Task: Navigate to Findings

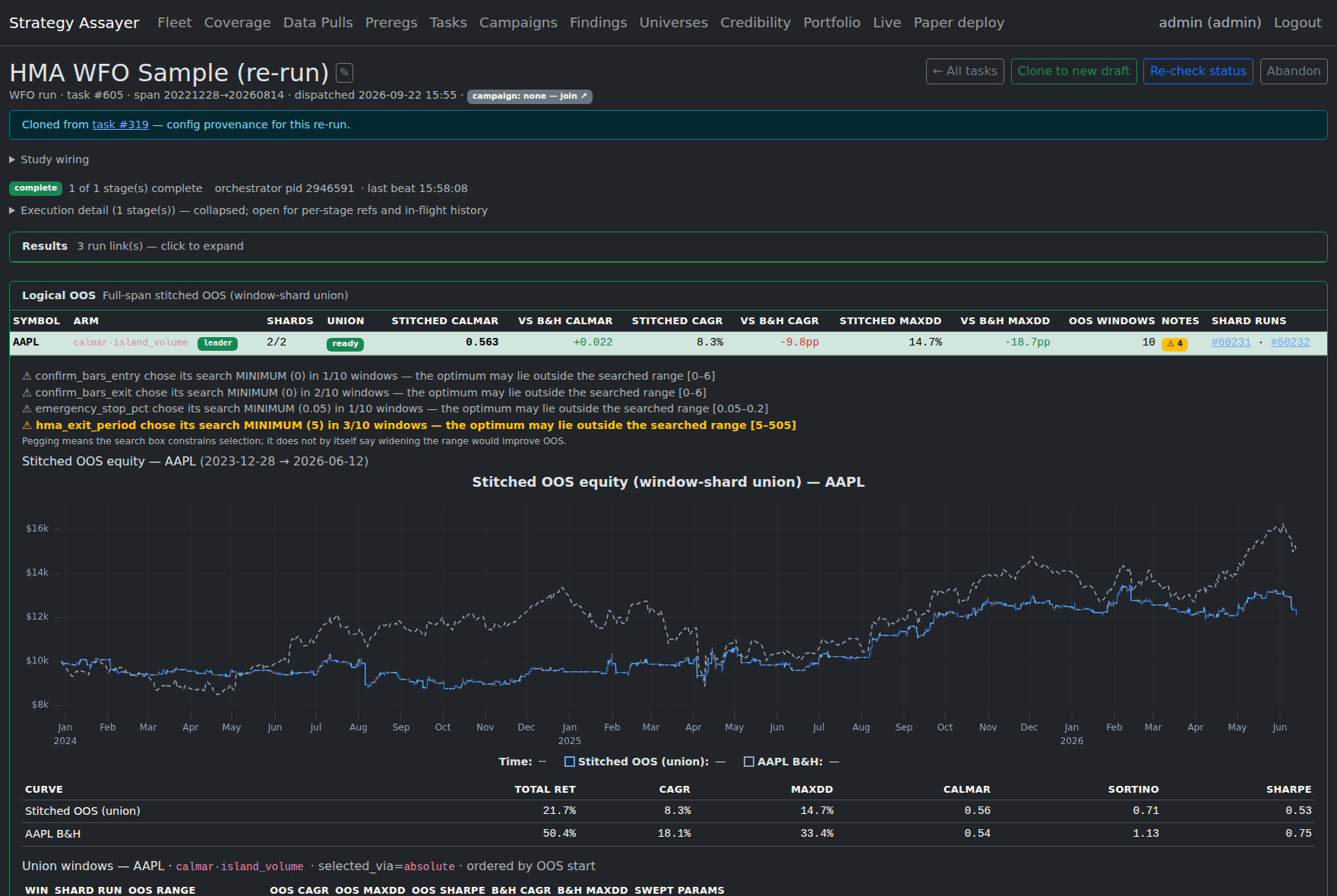Action: (x=599, y=23)
